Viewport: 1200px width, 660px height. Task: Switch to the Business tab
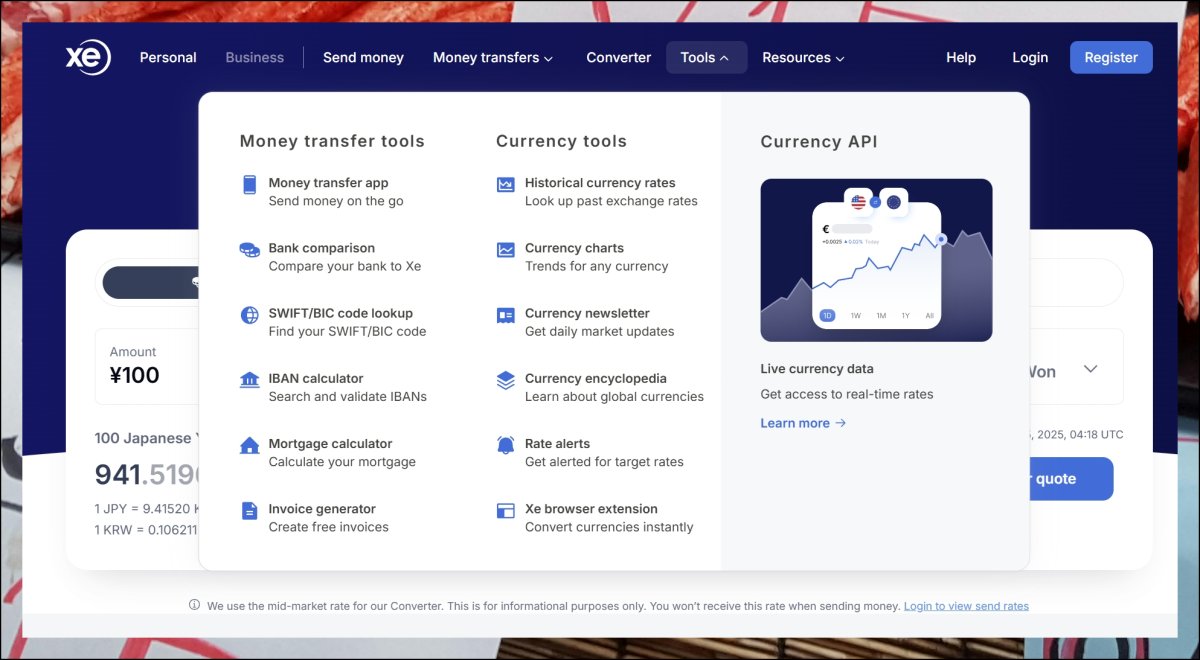(255, 57)
